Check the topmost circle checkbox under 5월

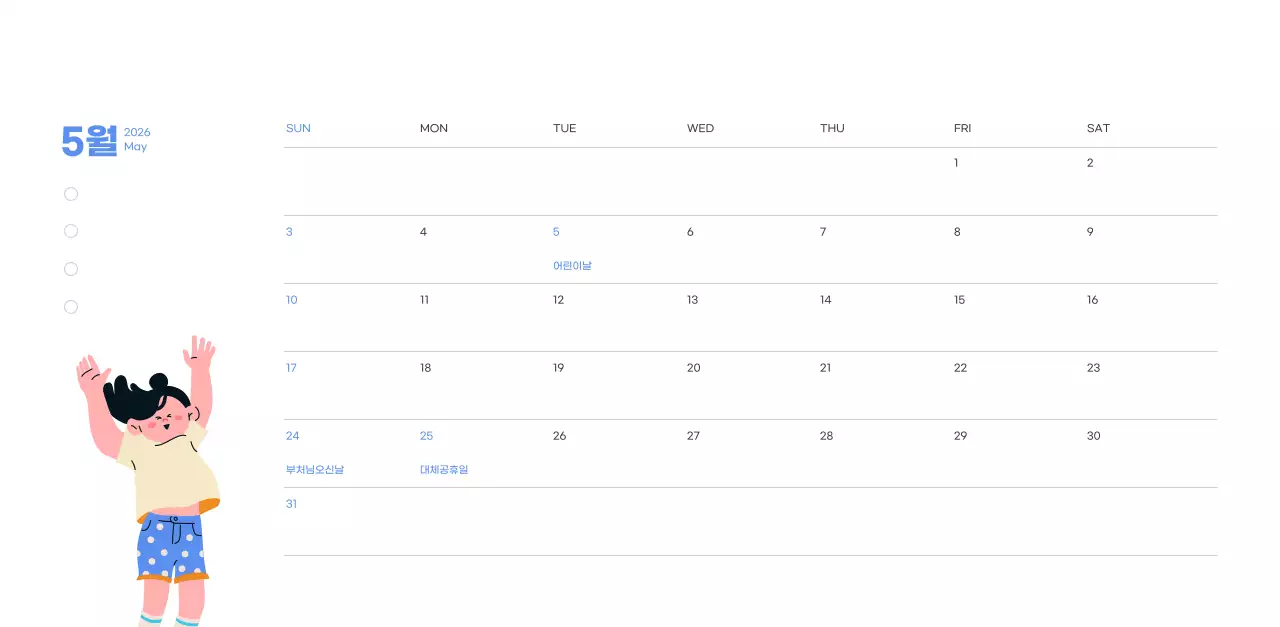[x=71, y=194]
